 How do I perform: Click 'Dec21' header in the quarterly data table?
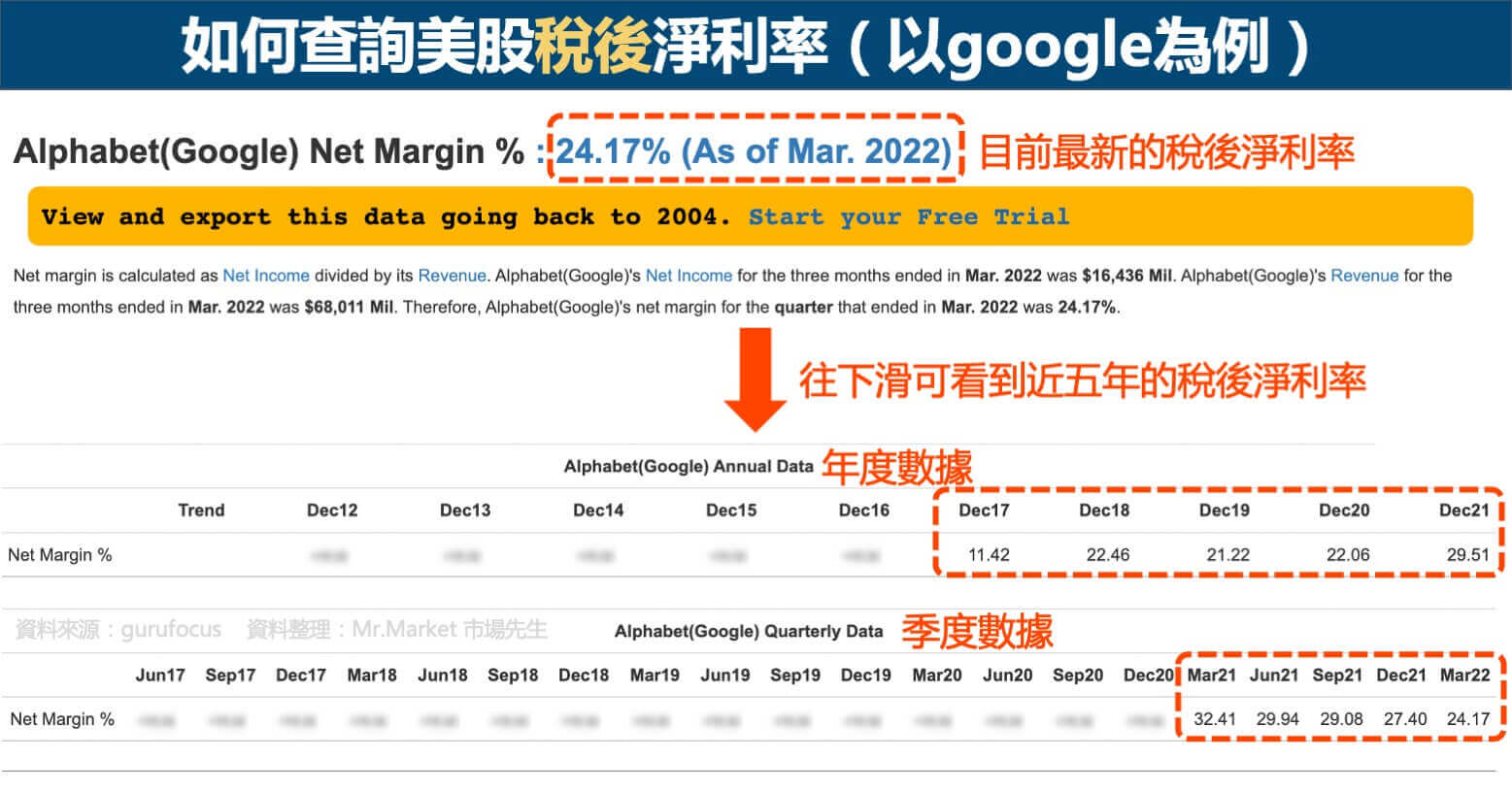pyautogui.click(x=1401, y=676)
